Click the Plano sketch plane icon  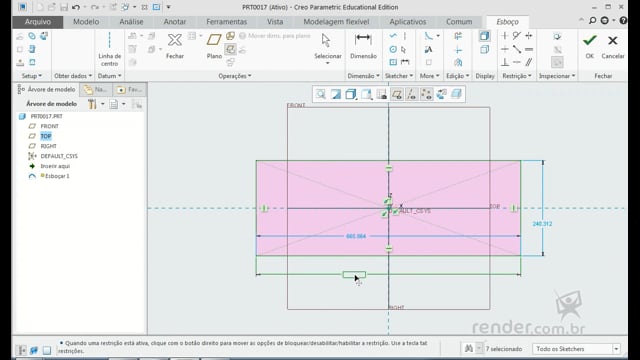point(214,45)
